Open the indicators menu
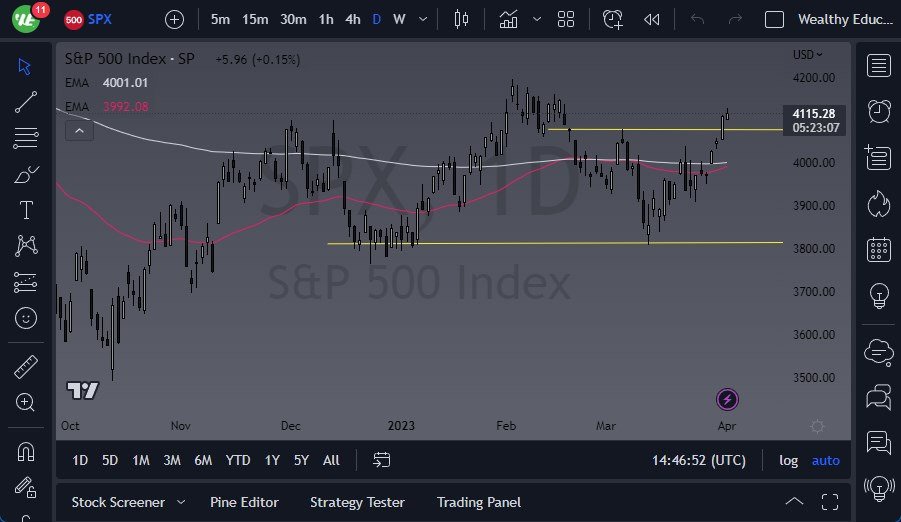 coord(509,20)
